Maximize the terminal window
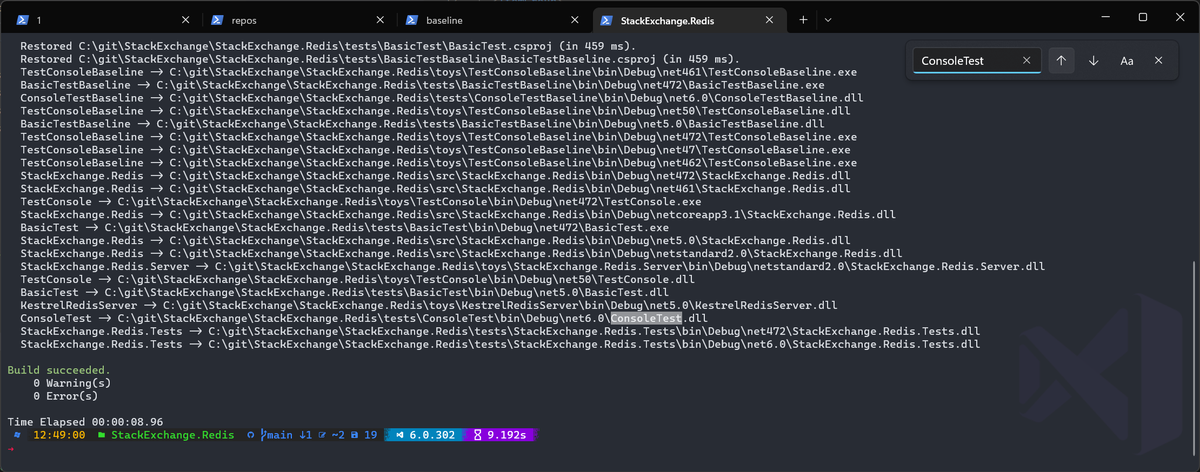This screenshot has height=472, width=1200. 1143,17
